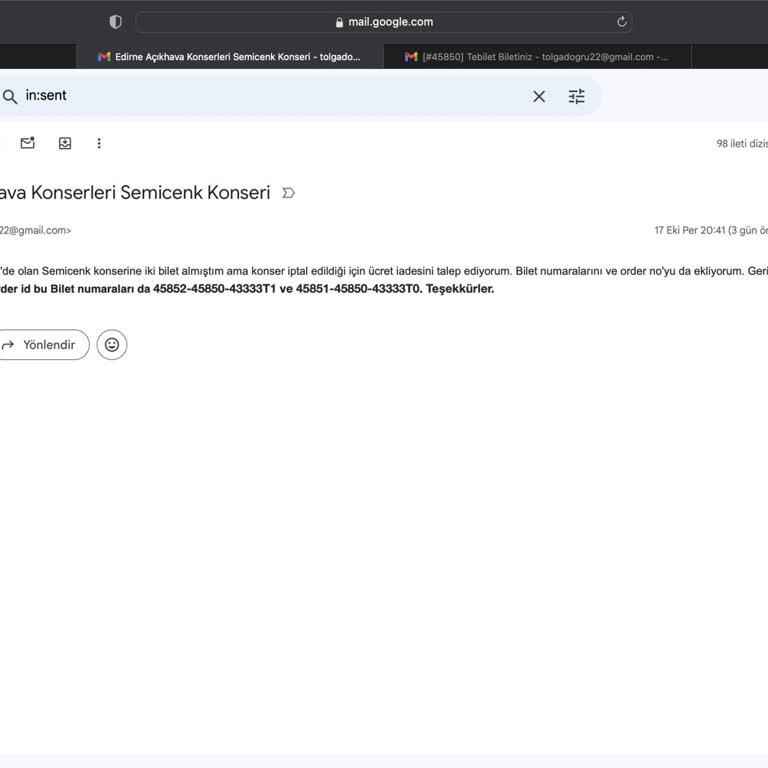Viewport: 768px width, 768px height.
Task: Click the 17 Eki Per 20:41 timestamp
Action: tap(689, 230)
